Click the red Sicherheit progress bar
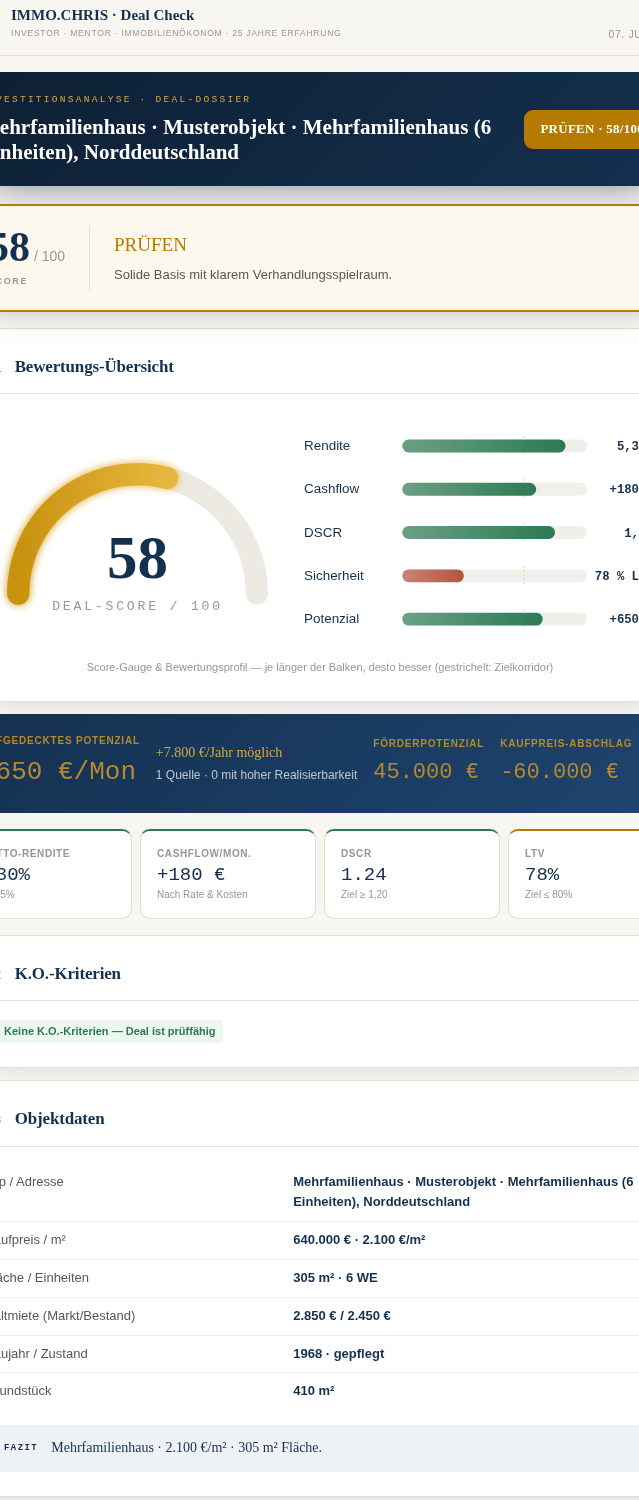639x1500 pixels. (x=494, y=576)
